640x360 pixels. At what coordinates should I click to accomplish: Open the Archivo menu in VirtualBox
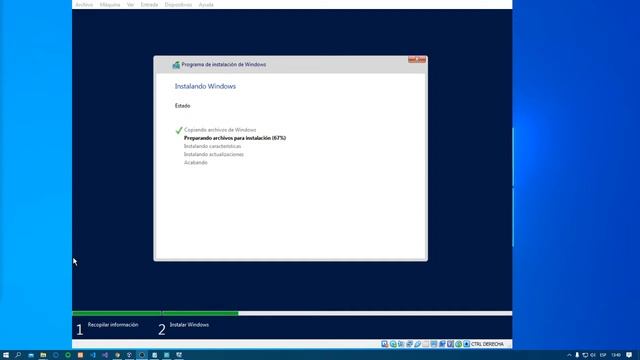[x=84, y=4]
